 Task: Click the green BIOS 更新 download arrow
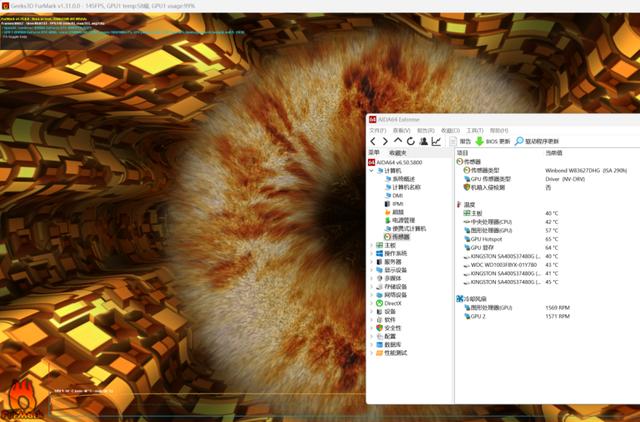[x=480, y=141]
